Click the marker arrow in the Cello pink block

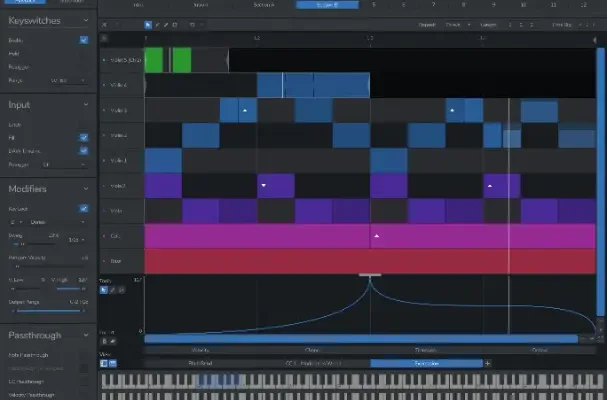pos(376,237)
